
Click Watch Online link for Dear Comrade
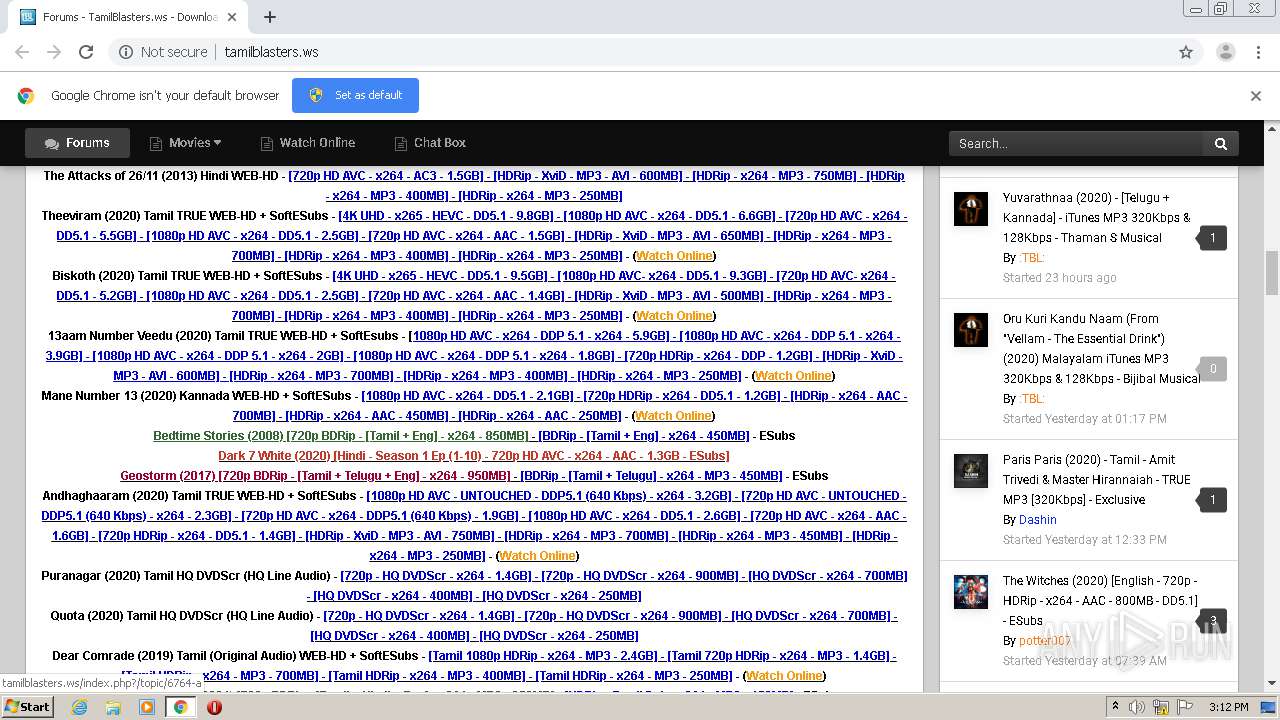coord(785,676)
